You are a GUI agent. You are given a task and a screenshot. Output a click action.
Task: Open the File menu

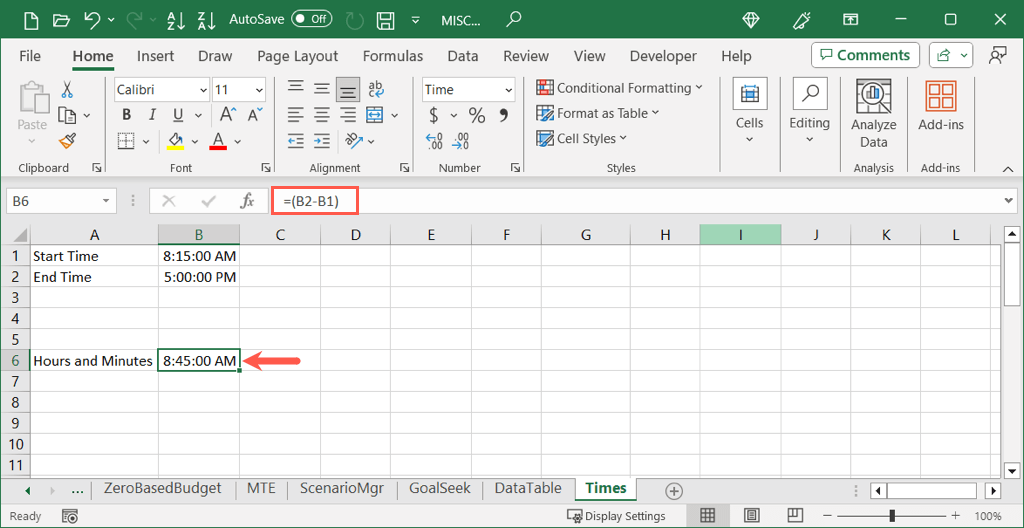pos(30,56)
